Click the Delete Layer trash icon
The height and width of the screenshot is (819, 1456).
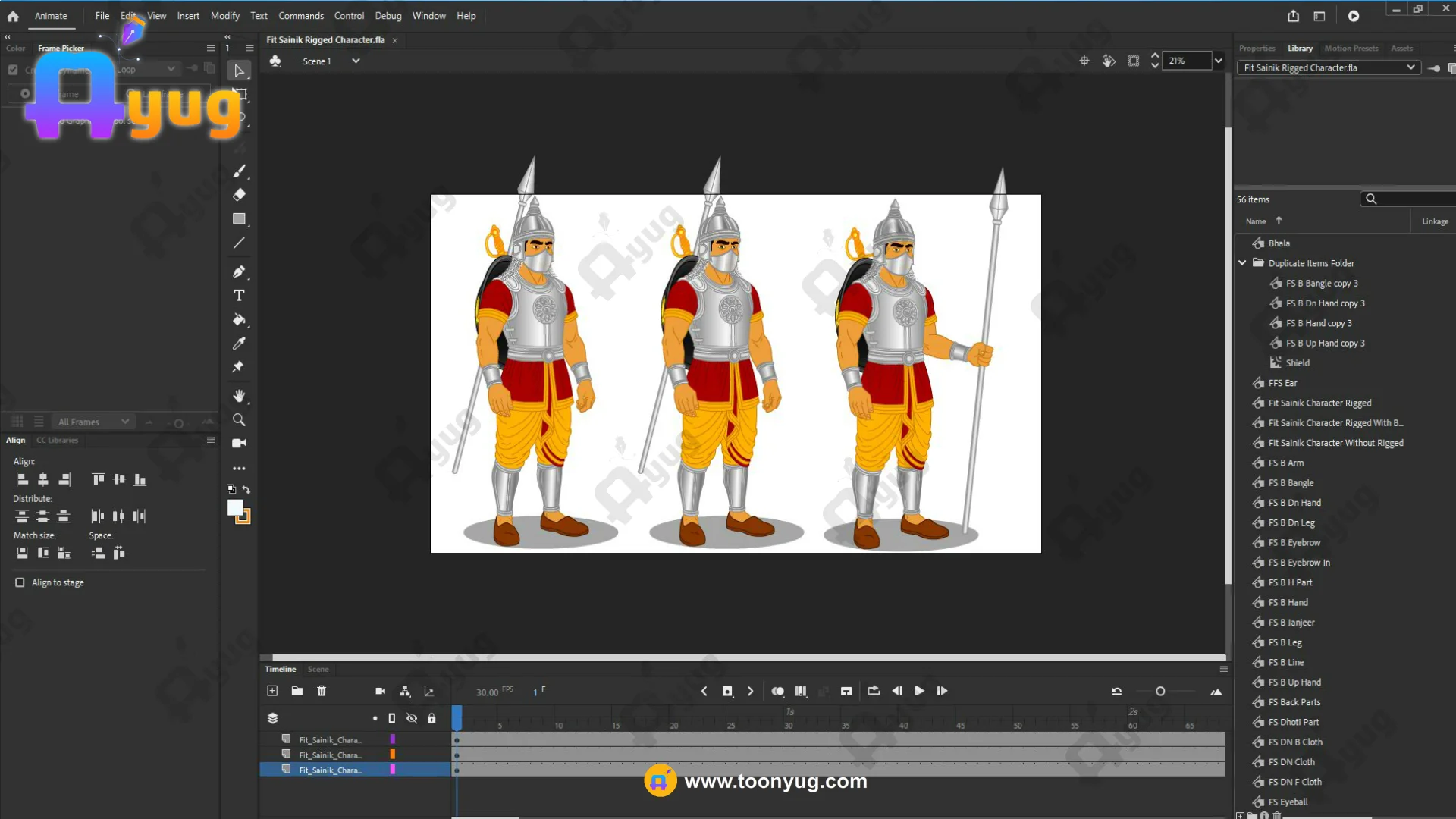[x=322, y=691]
